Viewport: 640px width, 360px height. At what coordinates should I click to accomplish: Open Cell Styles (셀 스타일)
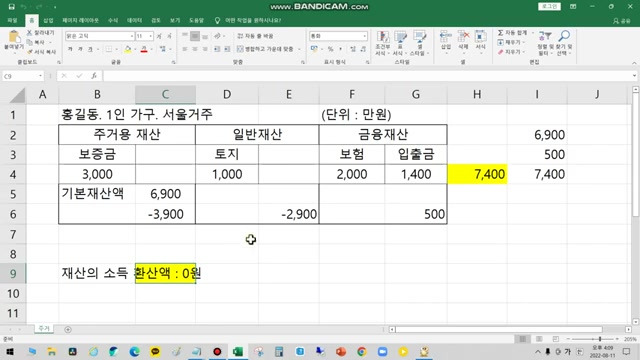click(419, 43)
